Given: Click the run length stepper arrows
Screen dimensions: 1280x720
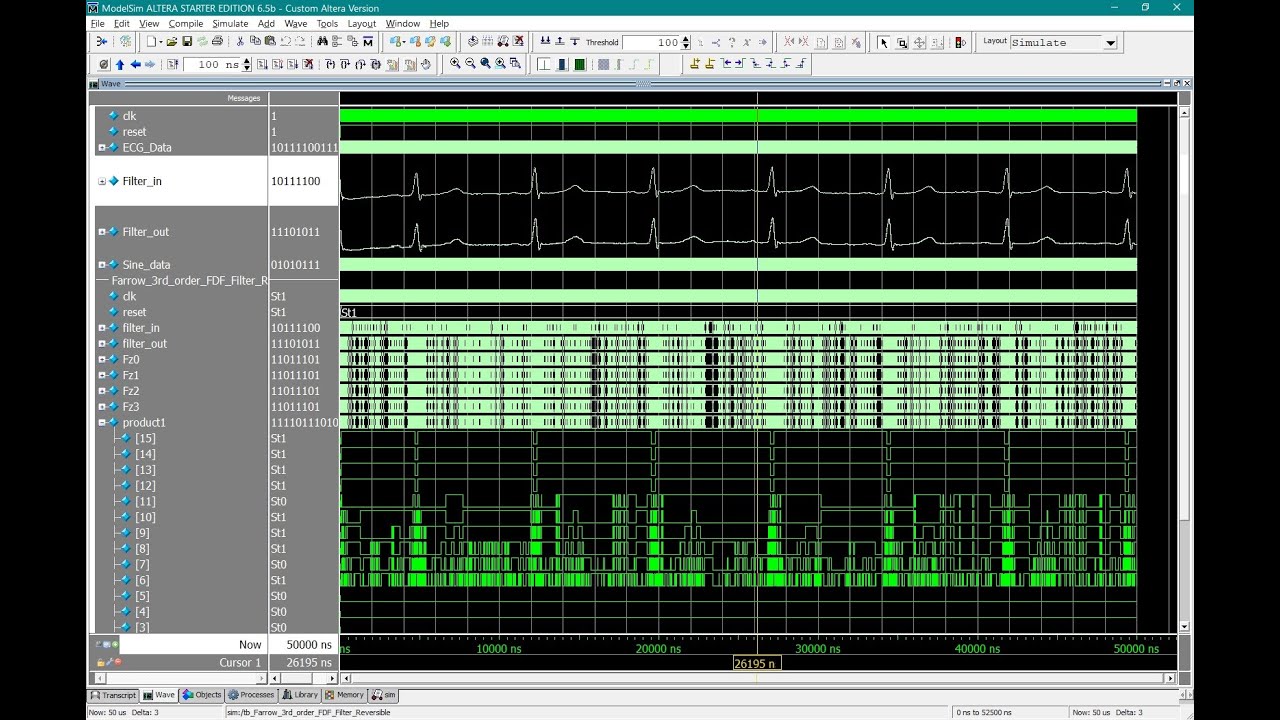Looking at the screenshot, I should (x=247, y=64).
